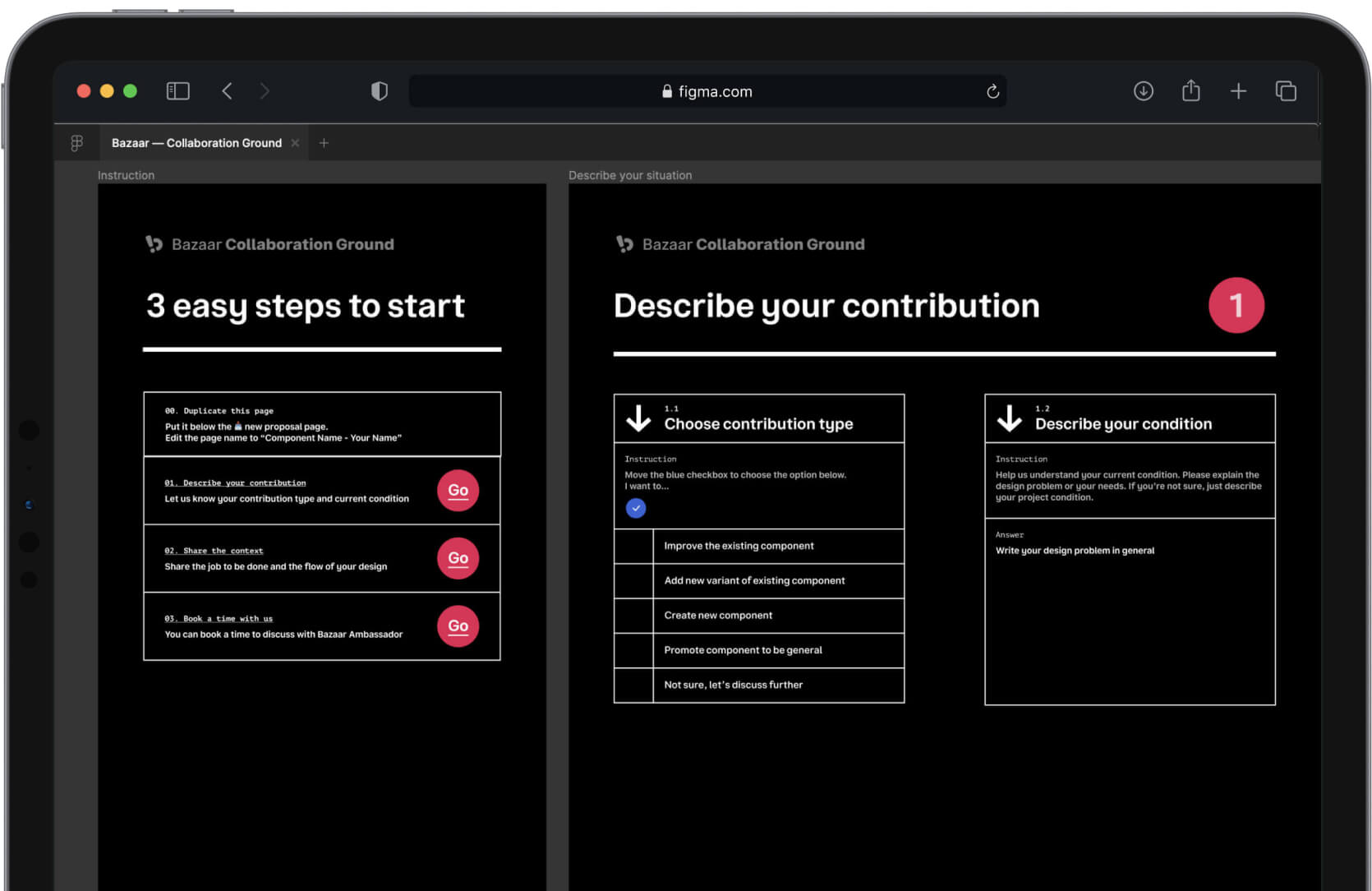
Task: Check box beside Improve the existing component
Action: (x=633, y=547)
